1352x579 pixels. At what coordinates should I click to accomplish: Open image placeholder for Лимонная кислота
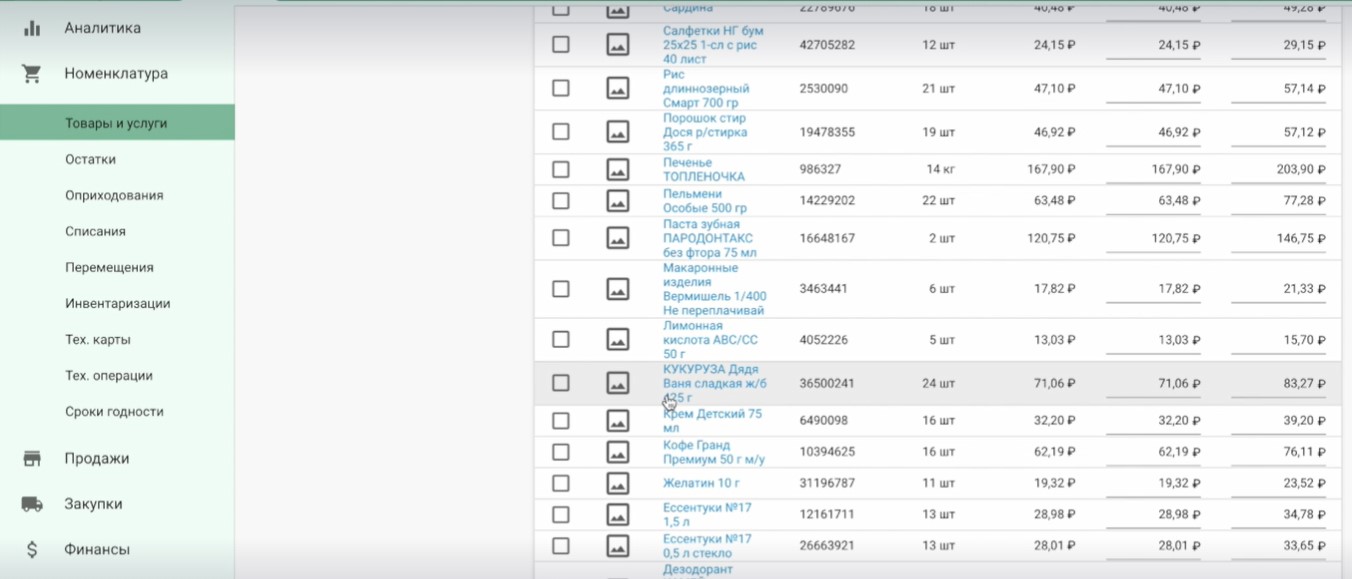(x=618, y=339)
